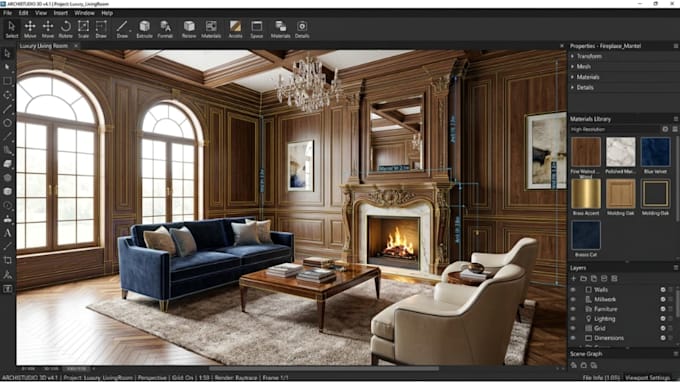Viewport: 680px width, 383px height.
Task: Select the Lighting layer name
Action: [605, 318]
